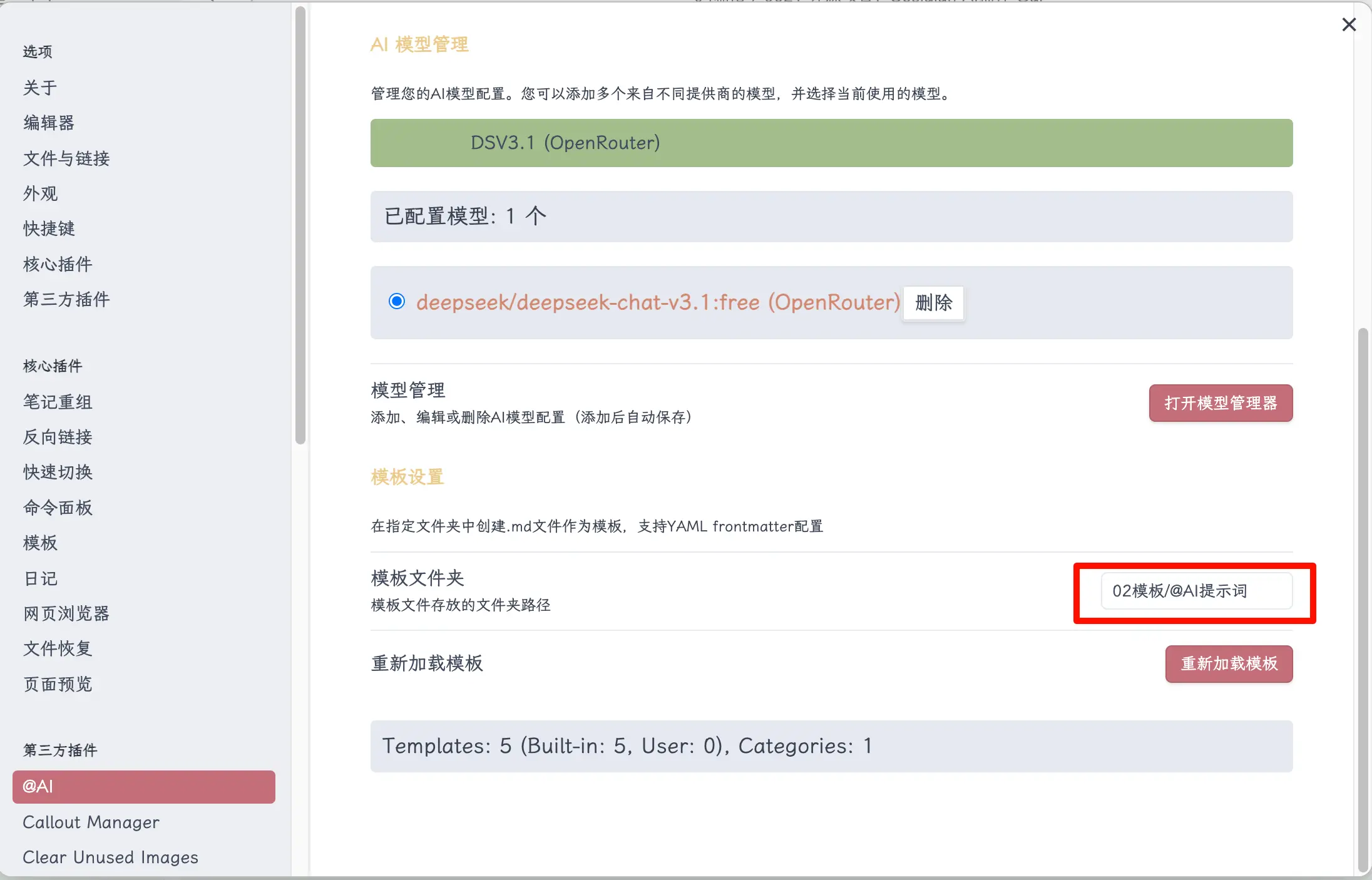Image resolution: width=1372 pixels, height=880 pixels.
Task: Click the 模板文件夹 path input field
Action: tap(1195, 591)
